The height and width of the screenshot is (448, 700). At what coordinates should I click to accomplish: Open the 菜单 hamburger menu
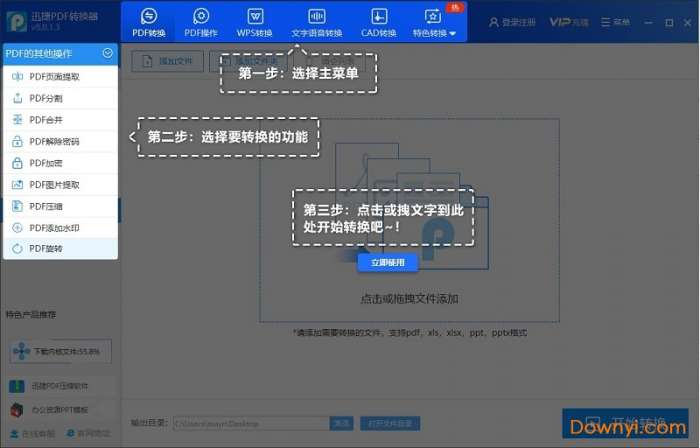click(615, 22)
